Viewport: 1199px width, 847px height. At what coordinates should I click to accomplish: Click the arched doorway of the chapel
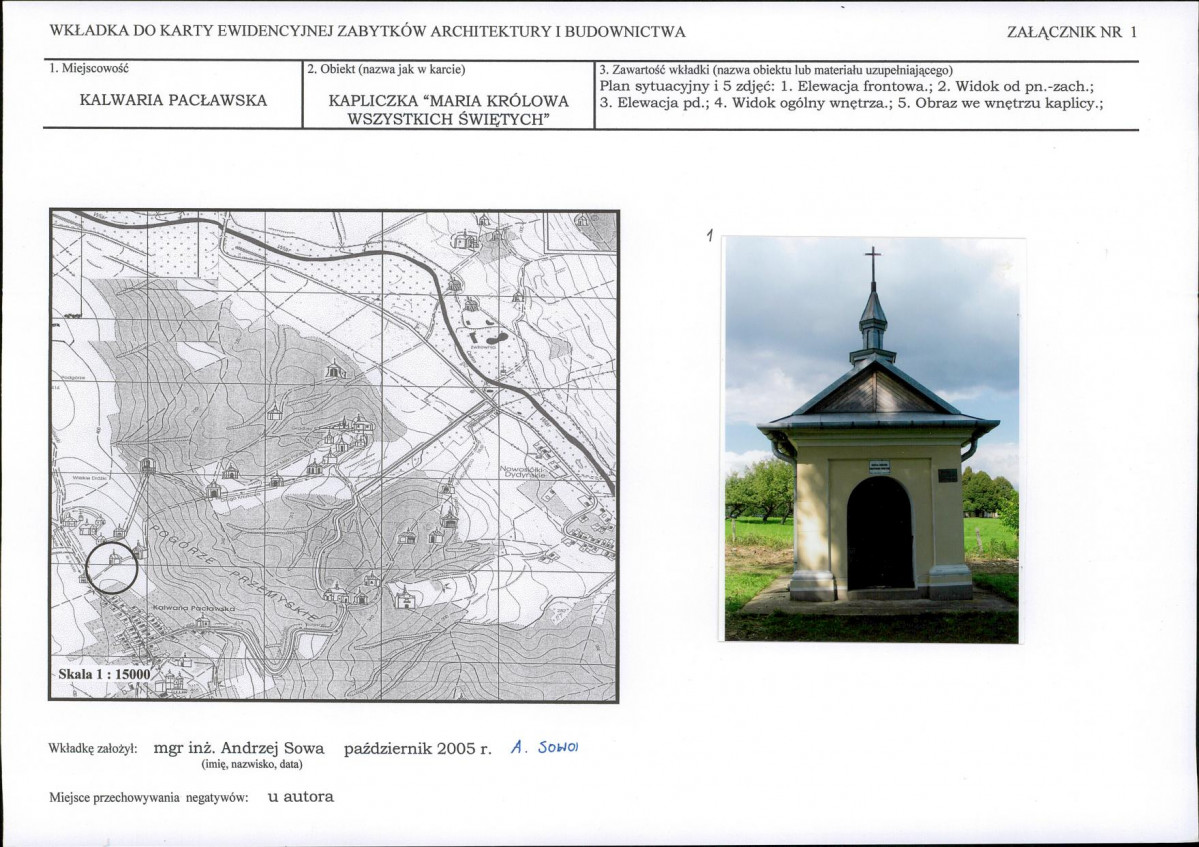[880, 533]
